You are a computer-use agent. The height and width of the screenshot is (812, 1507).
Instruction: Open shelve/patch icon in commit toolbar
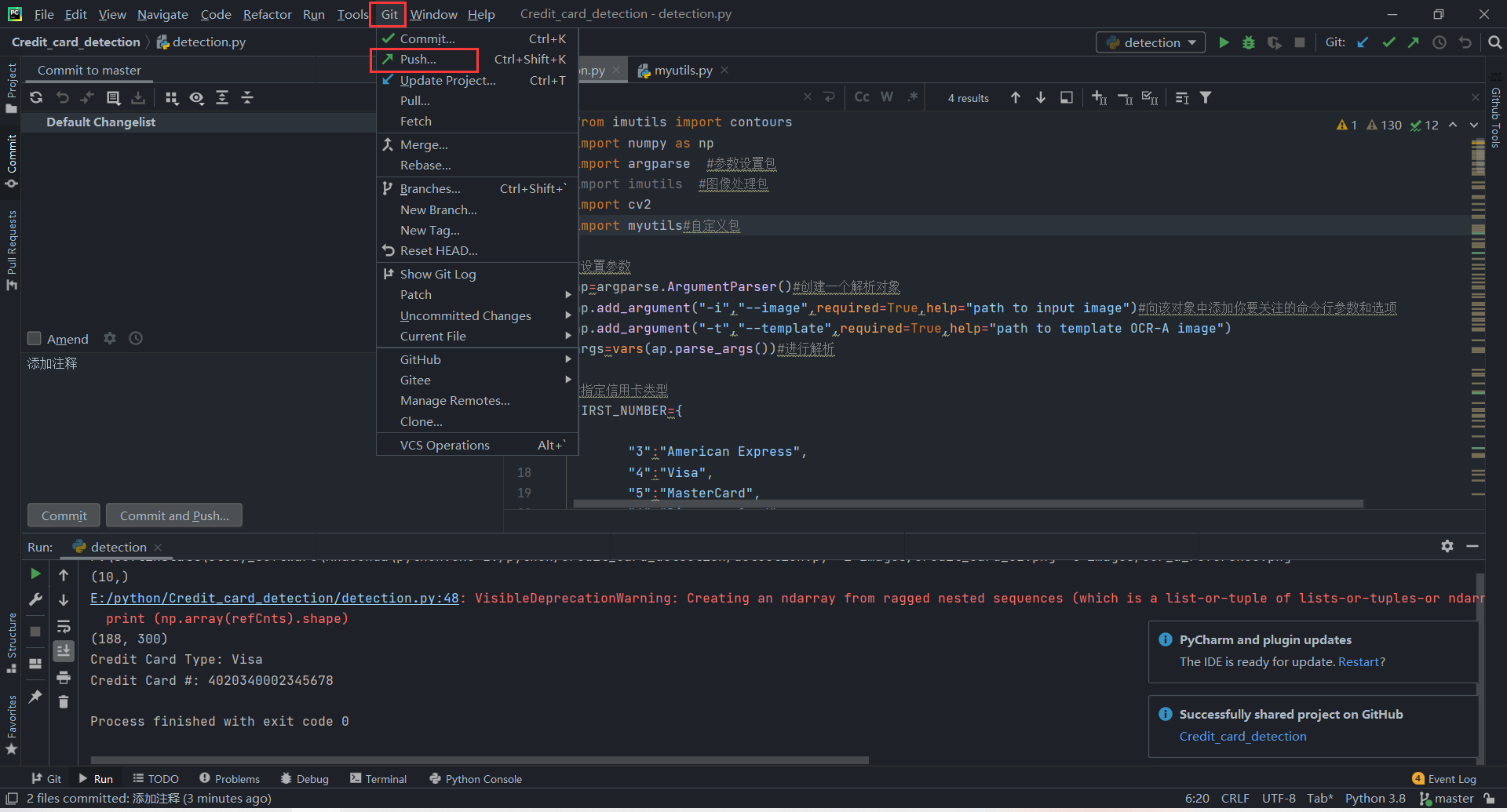tap(139, 97)
